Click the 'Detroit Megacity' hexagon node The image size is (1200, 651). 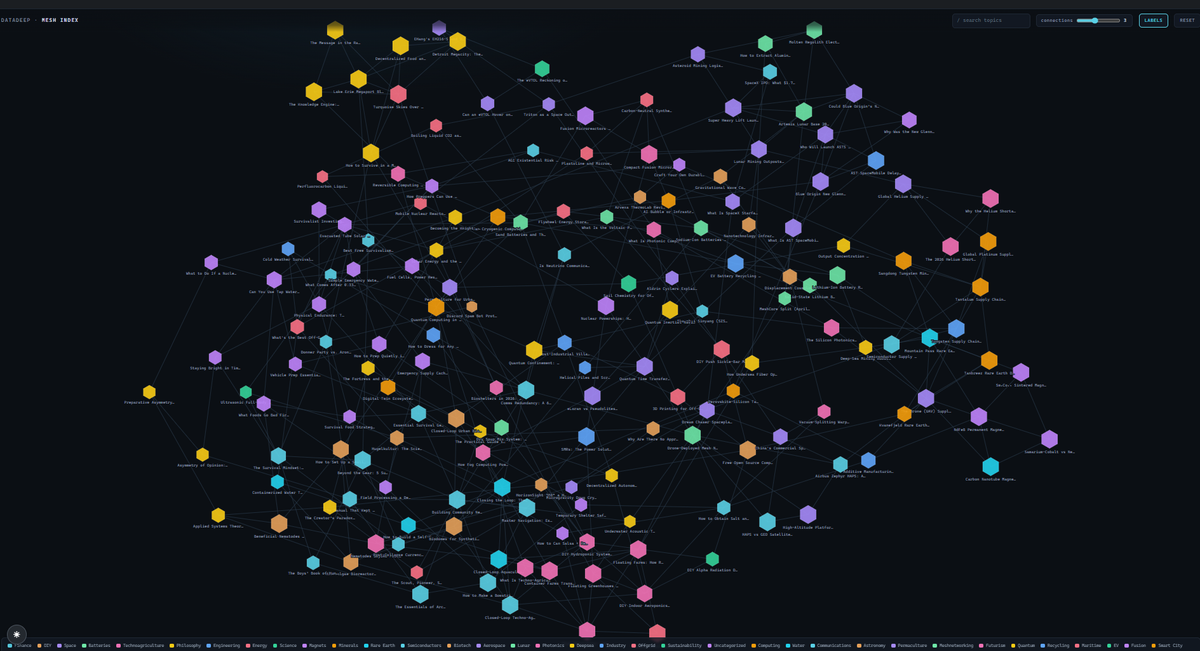(457, 42)
